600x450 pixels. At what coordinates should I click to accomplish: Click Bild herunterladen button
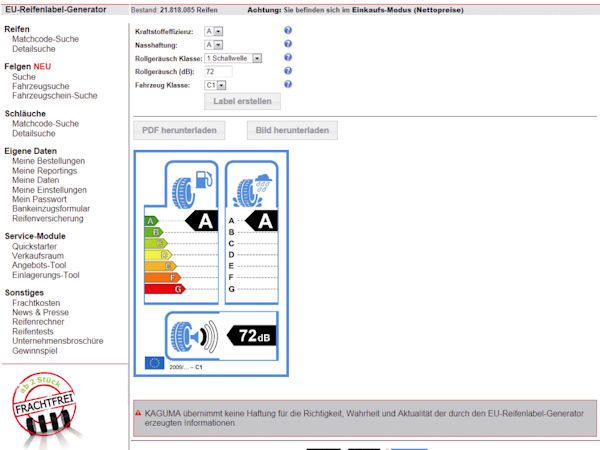click(x=292, y=130)
